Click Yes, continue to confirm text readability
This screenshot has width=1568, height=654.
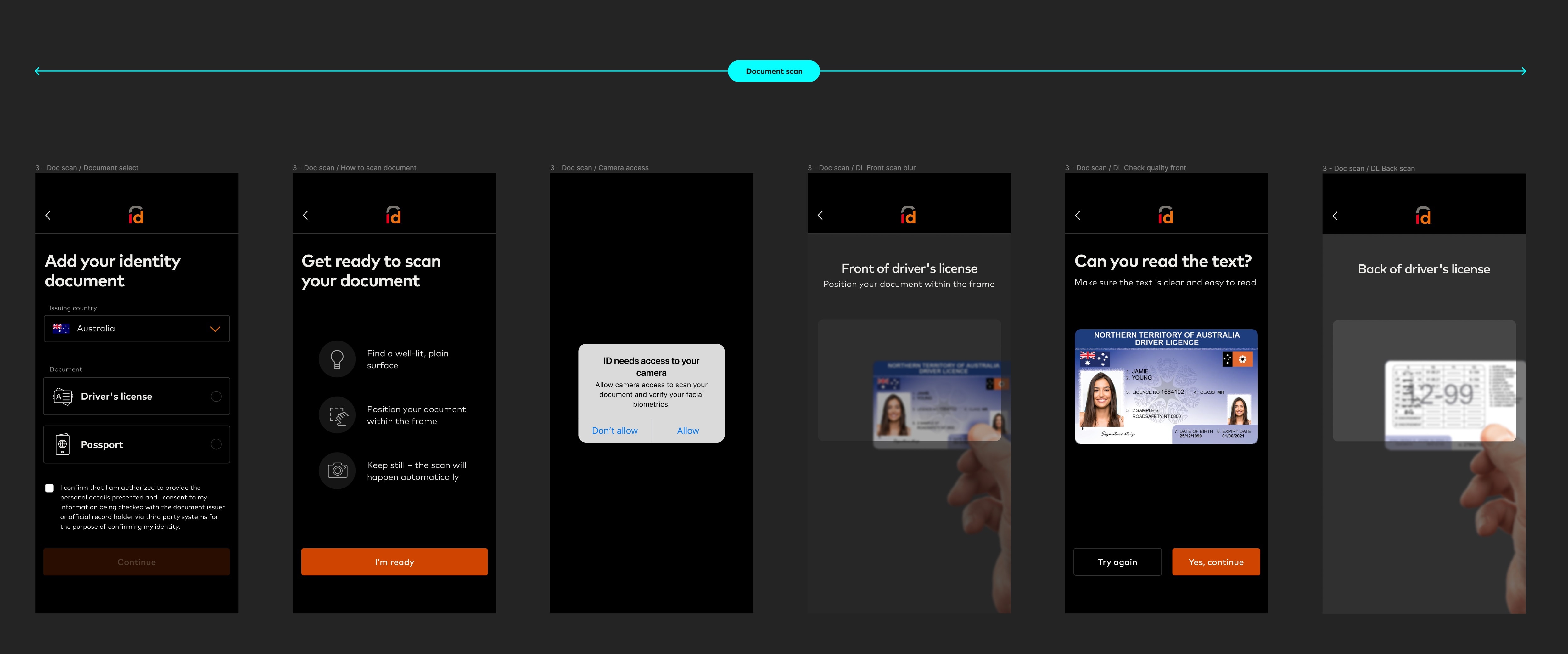(1215, 561)
